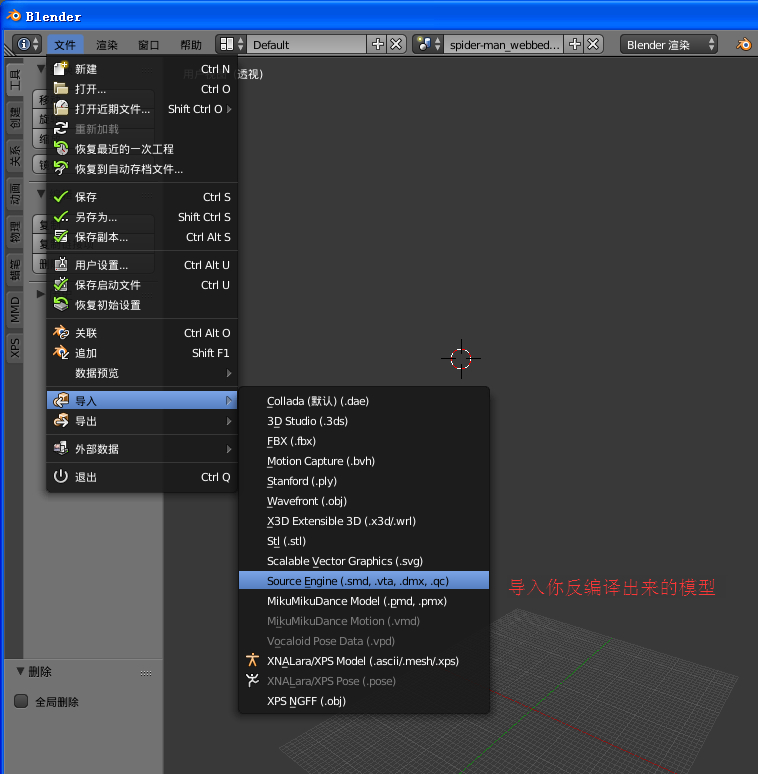Image resolution: width=758 pixels, height=774 pixels.
Task: Choose 追加 (Append) entry
Action: point(142,353)
